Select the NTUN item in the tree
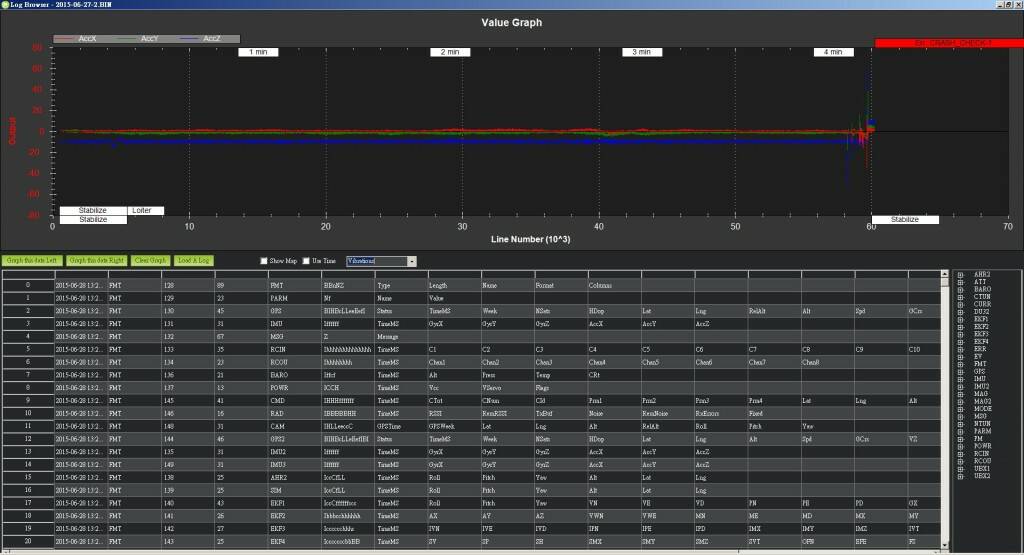The width and height of the screenshot is (1024, 555). 982,424
